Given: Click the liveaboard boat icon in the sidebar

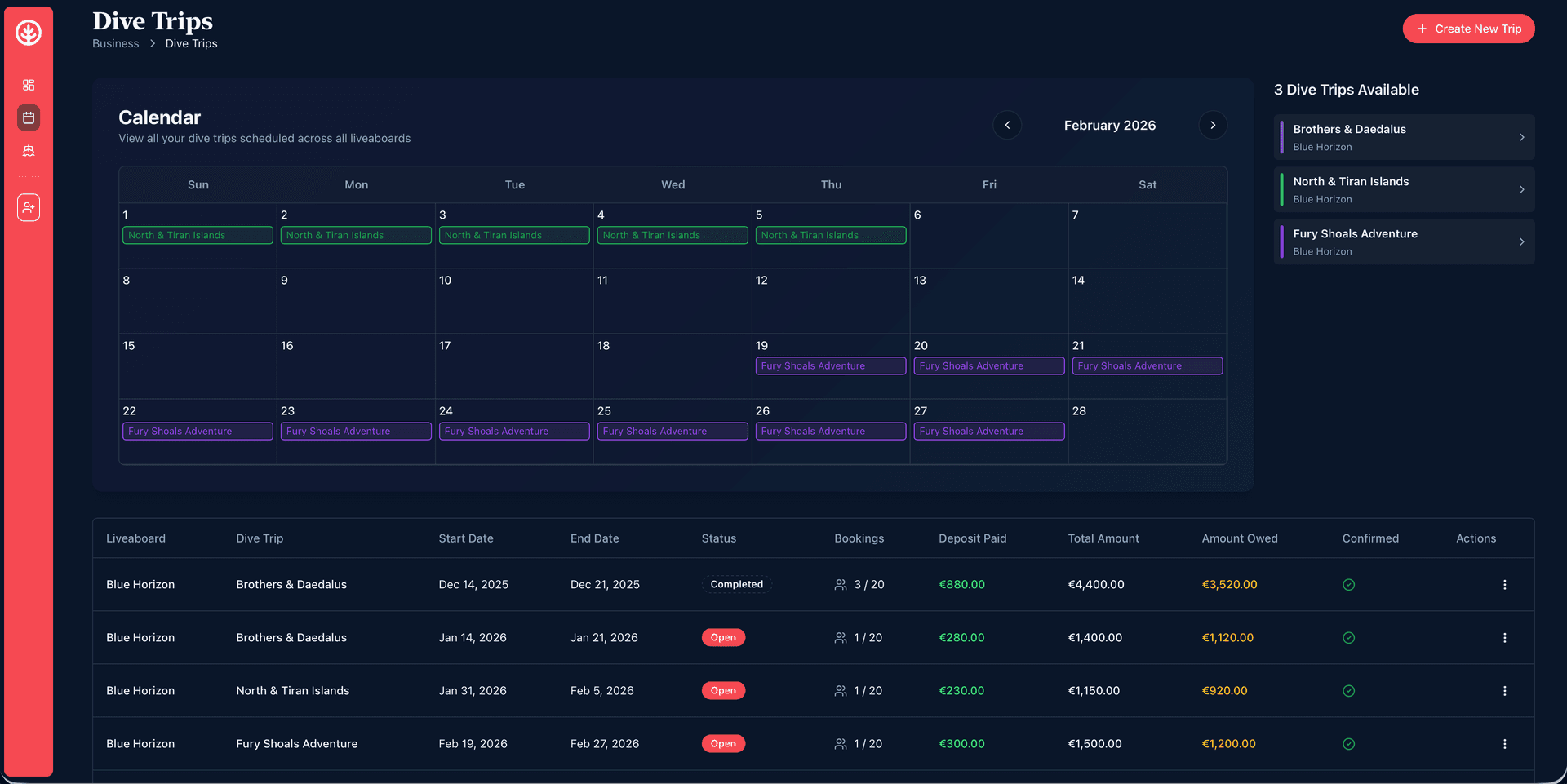Looking at the screenshot, I should tap(28, 150).
